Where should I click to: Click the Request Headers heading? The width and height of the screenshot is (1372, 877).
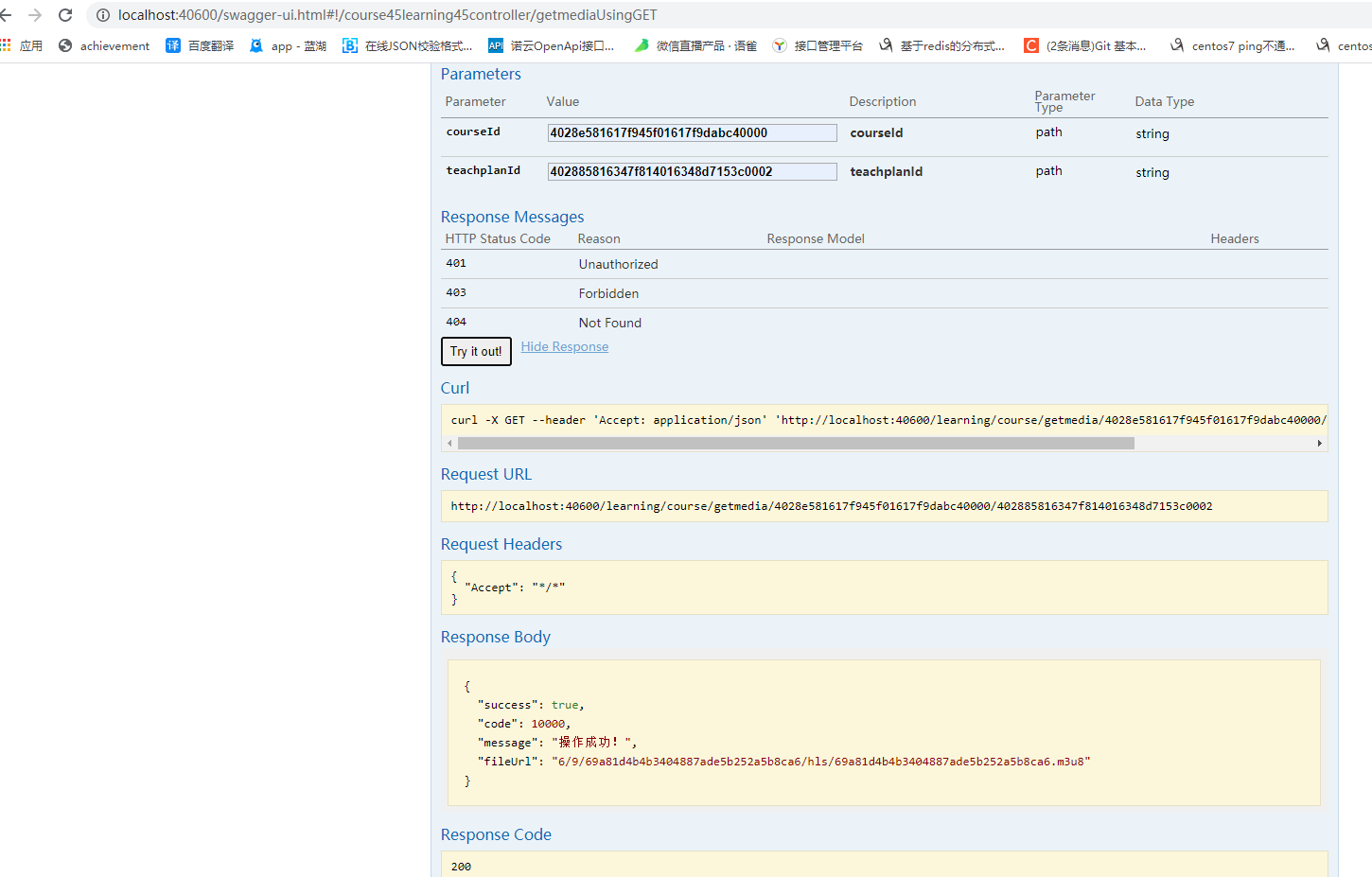point(501,545)
